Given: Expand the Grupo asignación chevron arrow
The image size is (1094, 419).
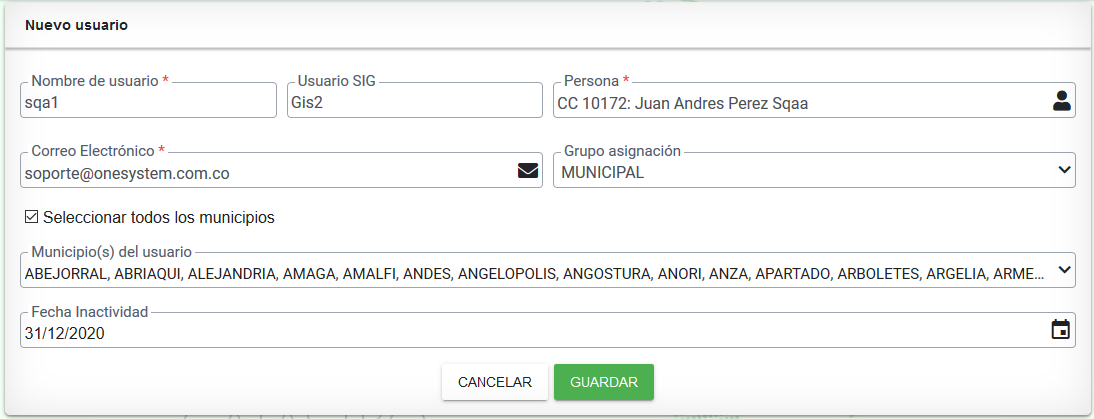Looking at the screenshot, I should pos(1064,169).
